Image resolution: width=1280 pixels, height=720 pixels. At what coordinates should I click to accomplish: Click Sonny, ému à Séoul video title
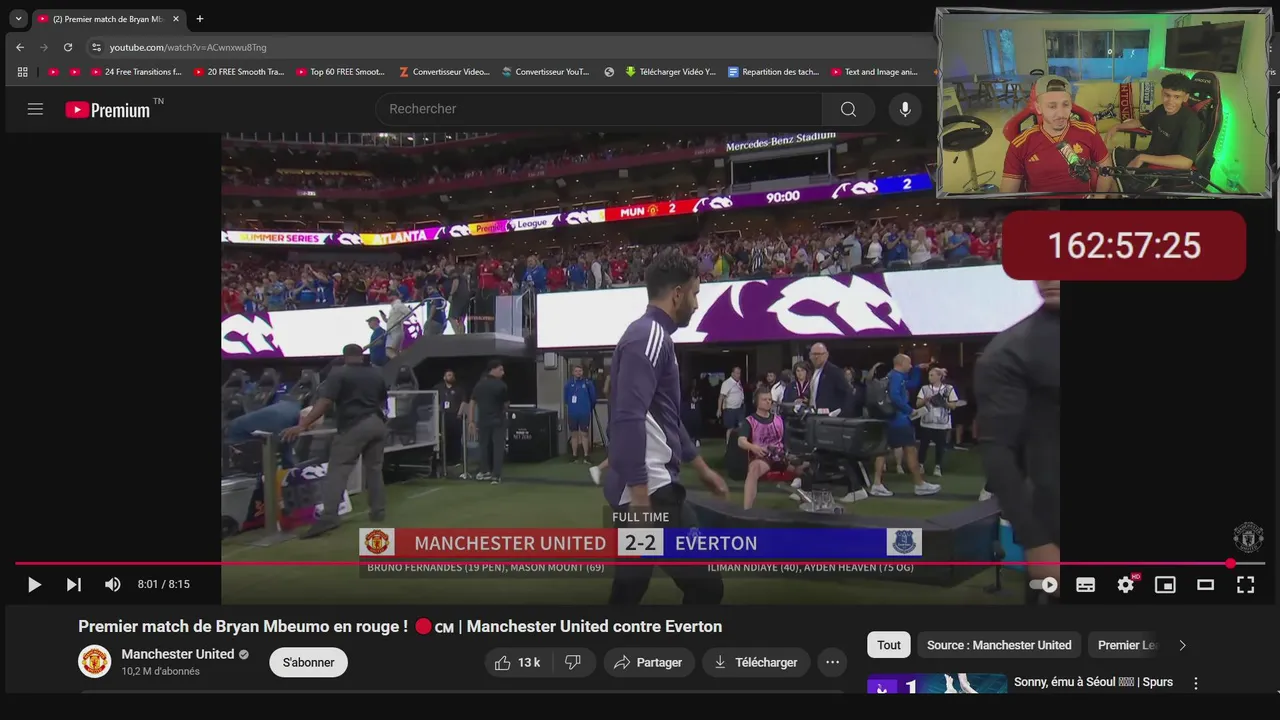click(1093, 682)
